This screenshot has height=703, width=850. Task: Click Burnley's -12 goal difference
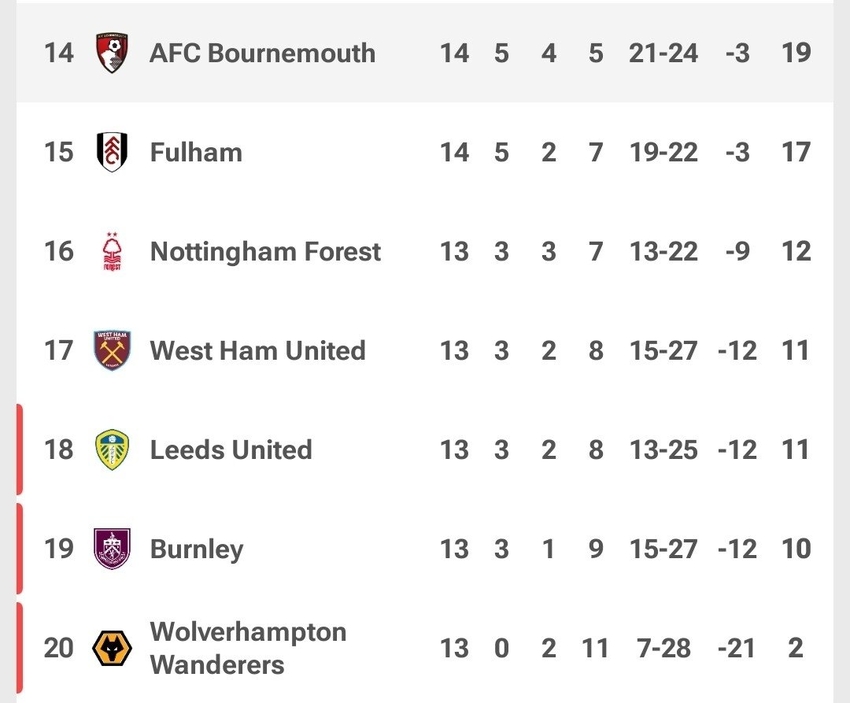tap(737, 548)
